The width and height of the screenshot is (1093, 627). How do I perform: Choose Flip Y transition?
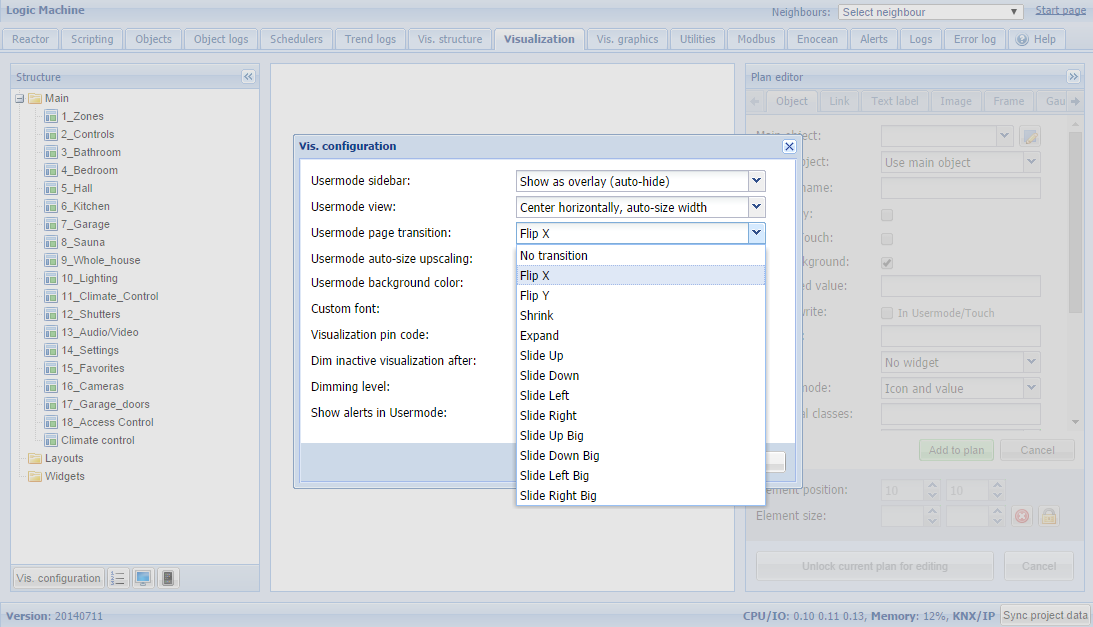(641, 296)
